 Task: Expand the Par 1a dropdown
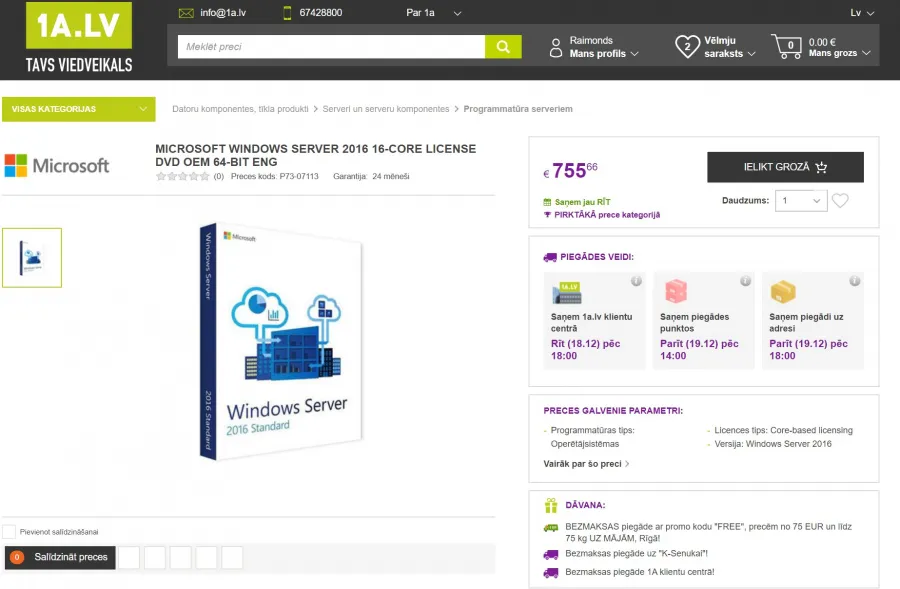point(433,13)
